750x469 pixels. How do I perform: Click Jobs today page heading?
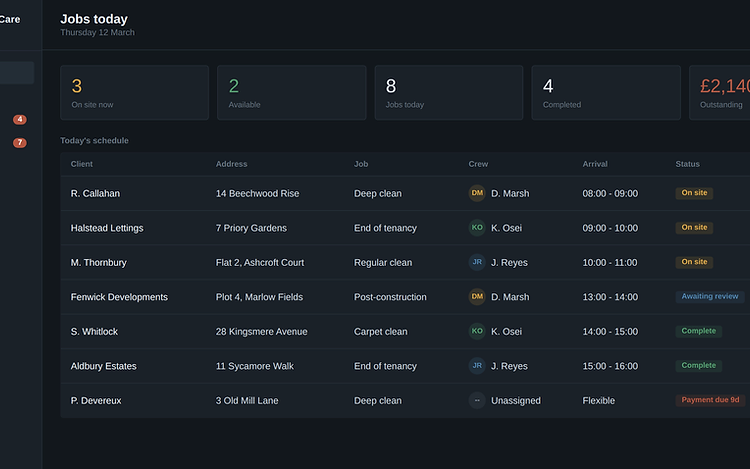[x=94, y=19]
